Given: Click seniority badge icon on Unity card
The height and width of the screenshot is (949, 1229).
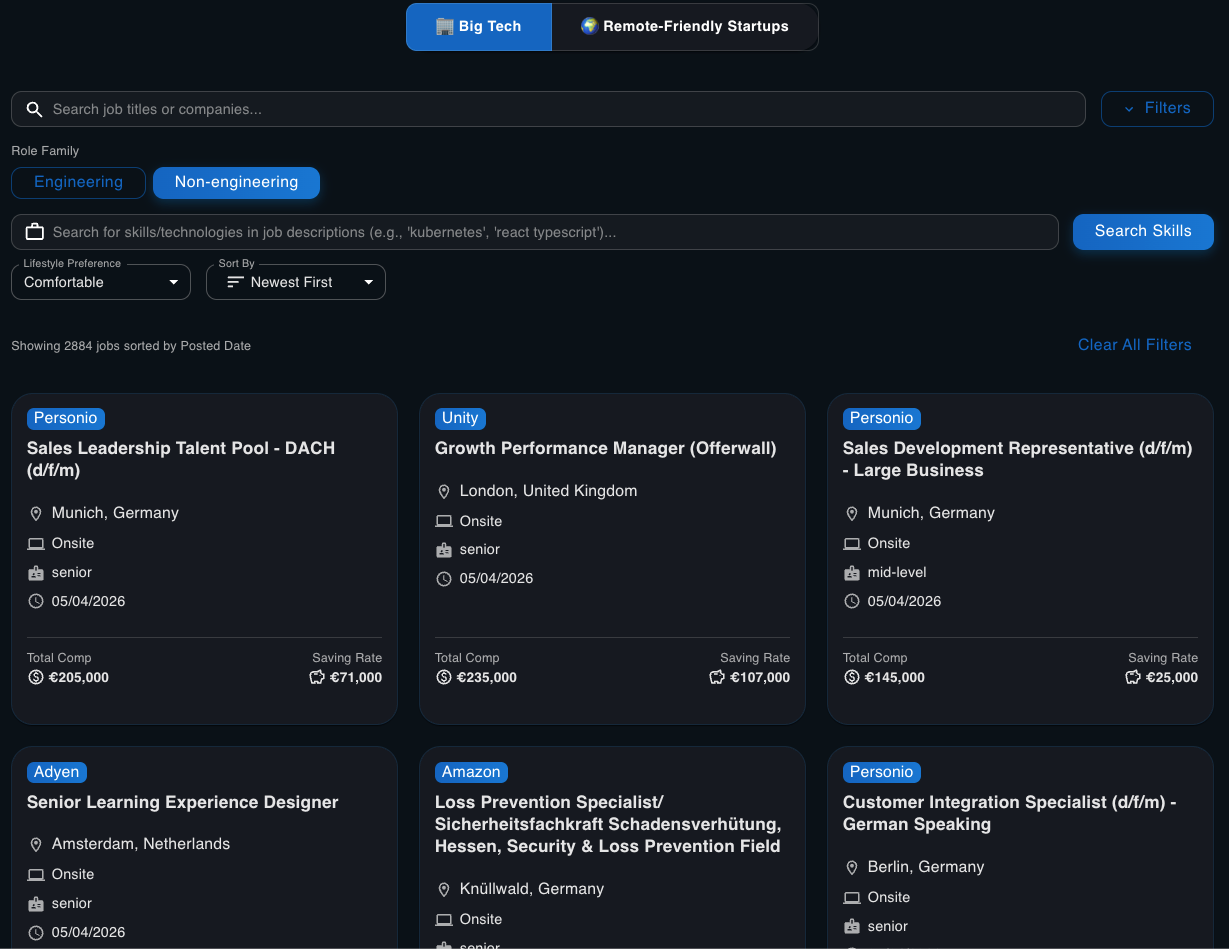Looking at the screenshot, I should coord(444,550).
